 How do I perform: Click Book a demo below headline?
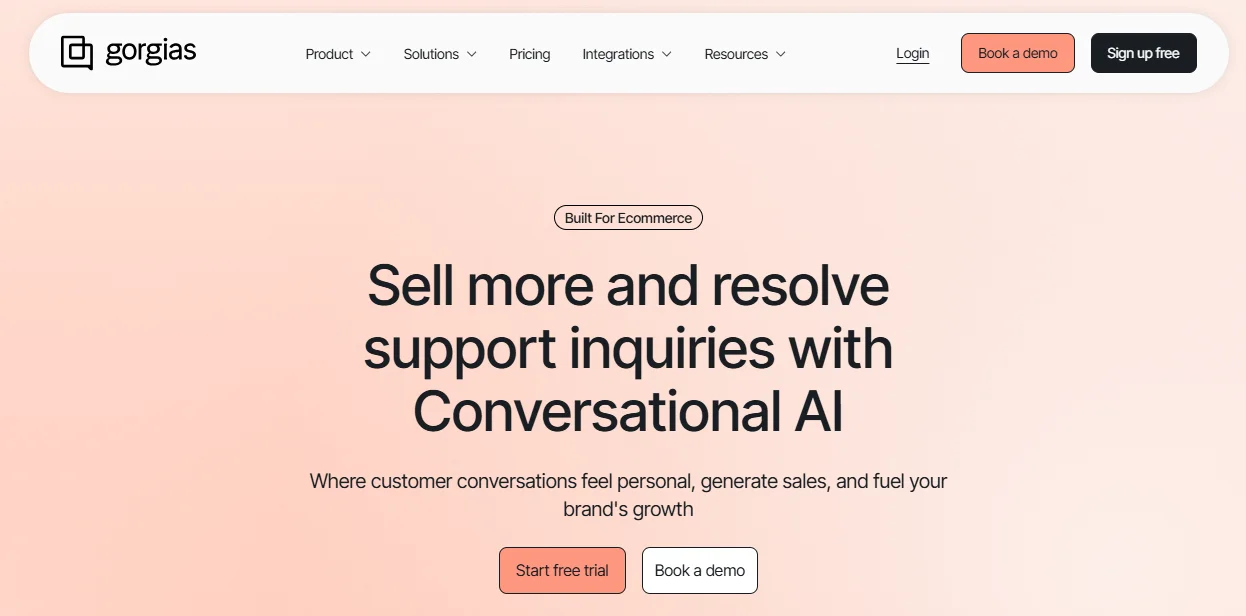click(x=700, y=570)
